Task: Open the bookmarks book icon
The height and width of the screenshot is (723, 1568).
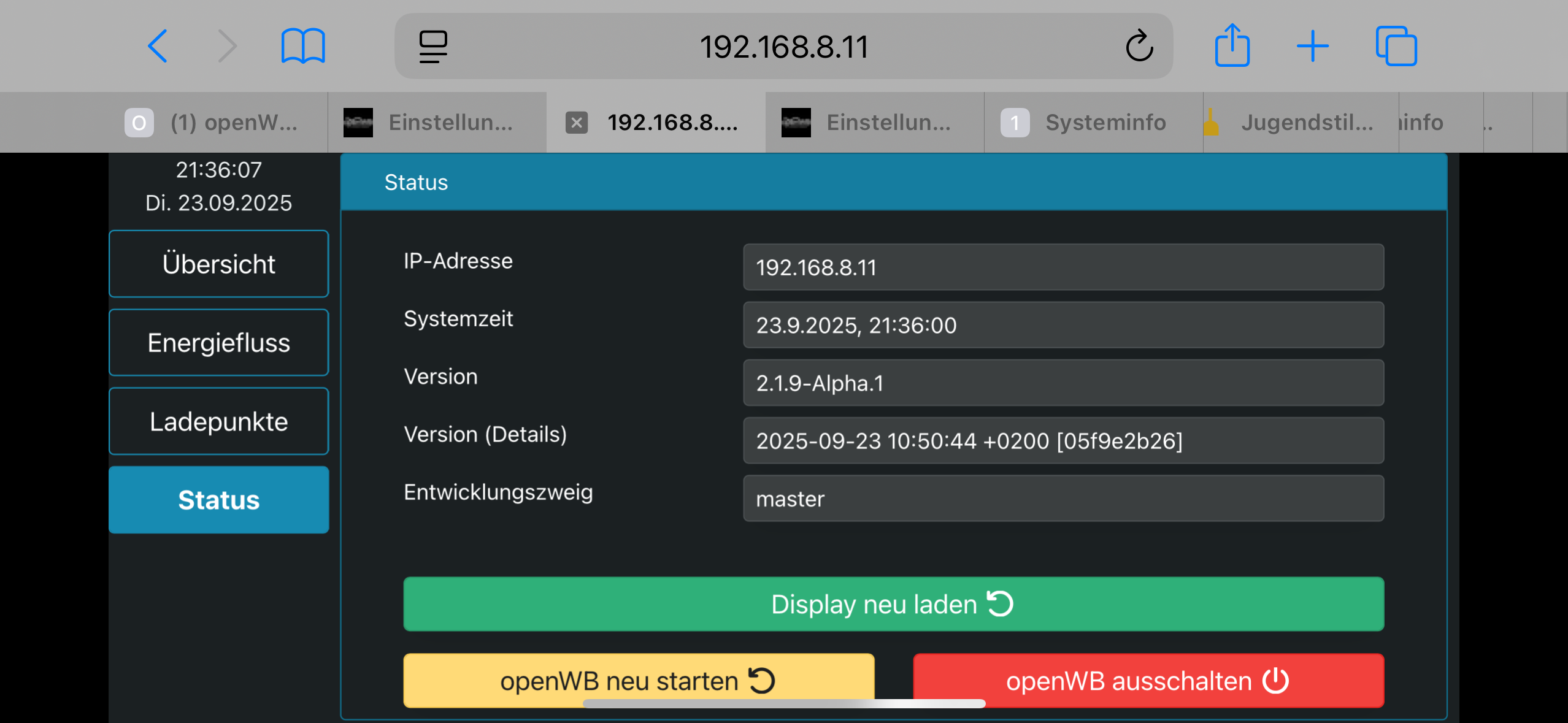Action: 302,46
